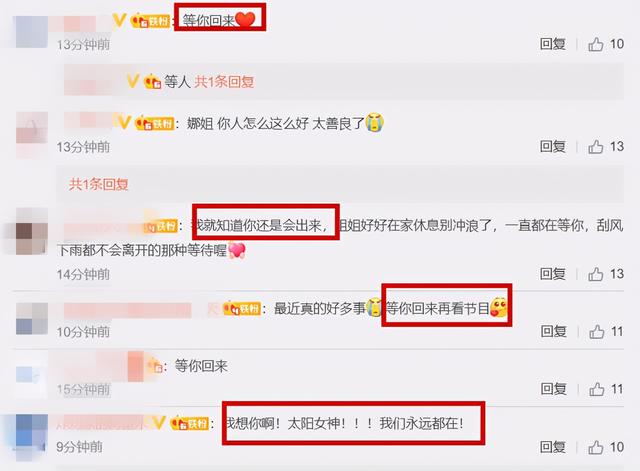
Task: Like the '最近真的好多事' comment
Action: click(x=597, y=331)
